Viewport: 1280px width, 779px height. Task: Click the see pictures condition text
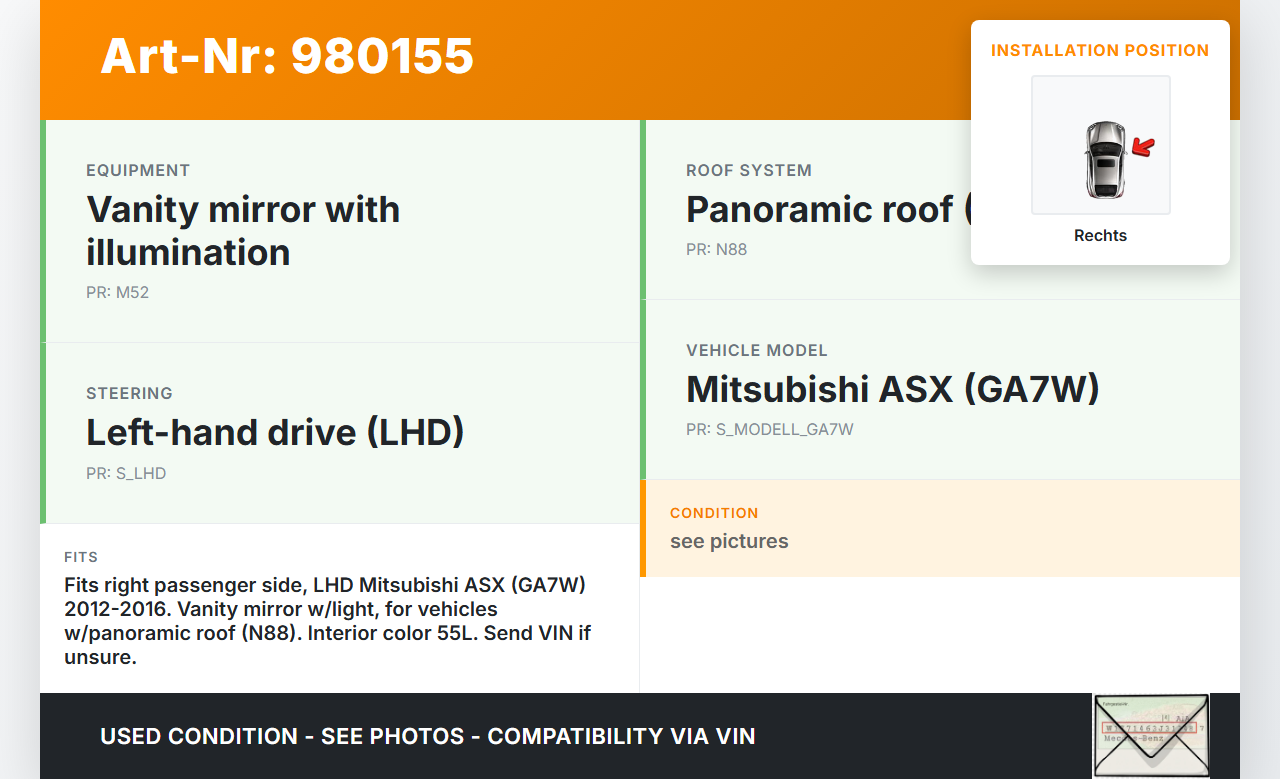click(x=729, y=541)
